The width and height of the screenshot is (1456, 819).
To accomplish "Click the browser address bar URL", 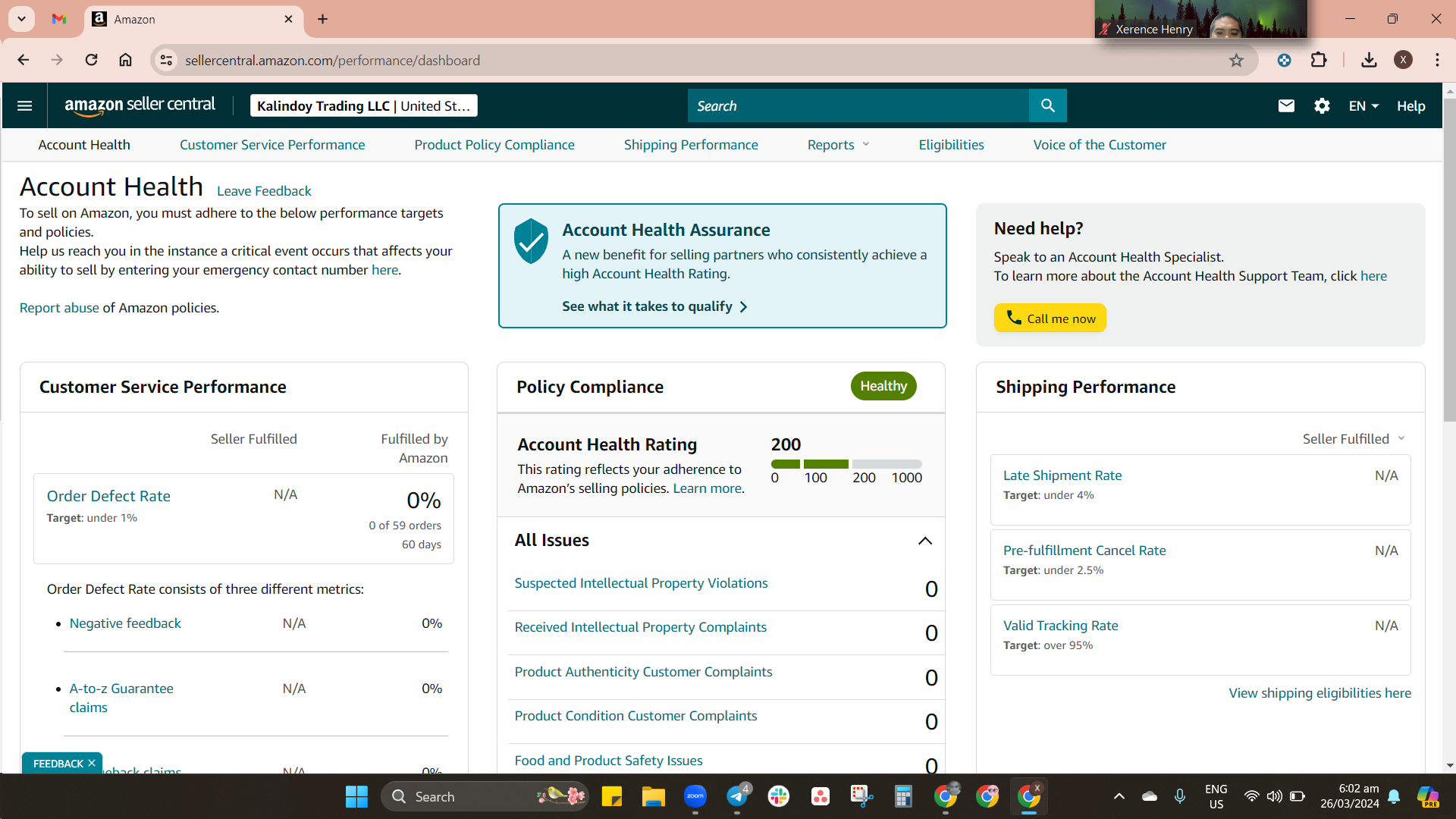I will (332, 61).
